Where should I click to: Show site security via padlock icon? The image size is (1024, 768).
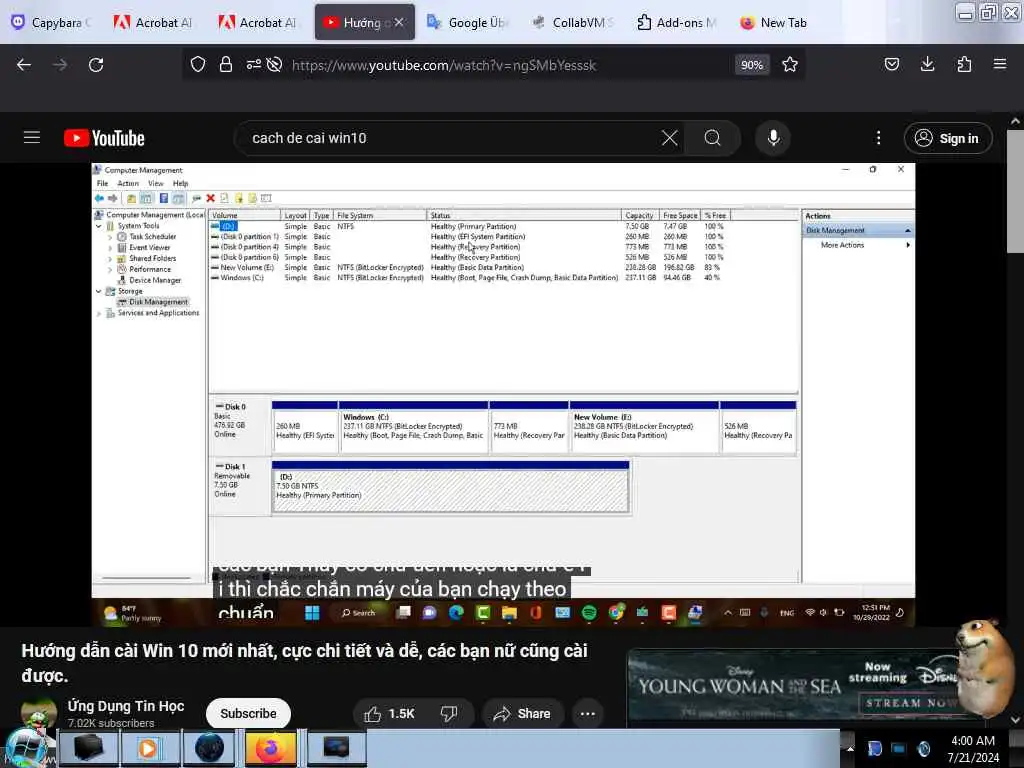[x=226, y=65]
